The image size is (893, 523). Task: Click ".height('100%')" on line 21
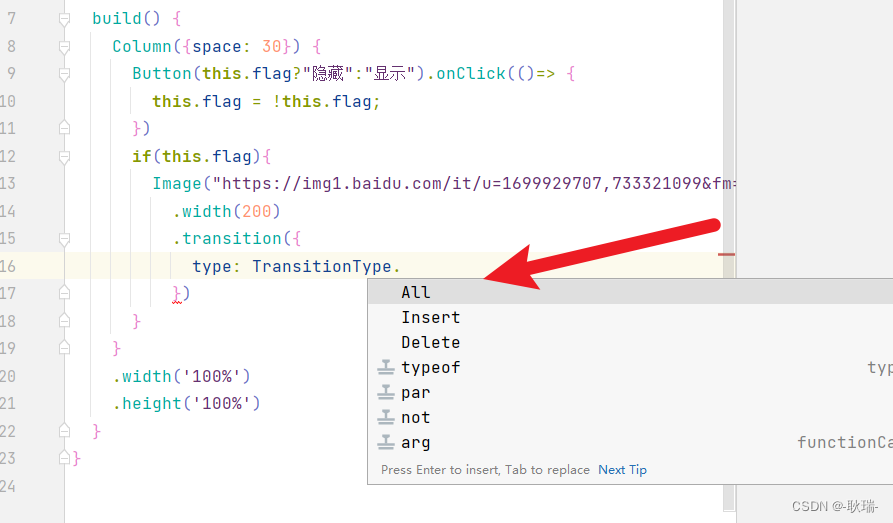click(187, 403)
